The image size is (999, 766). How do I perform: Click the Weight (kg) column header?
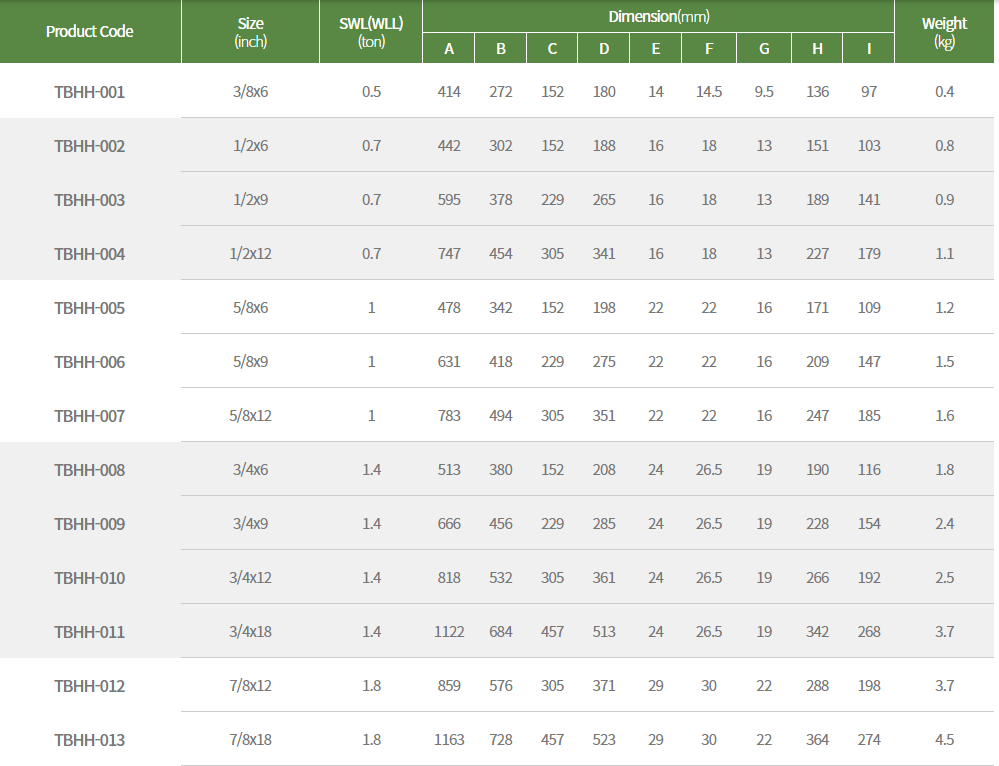[944, 32]
